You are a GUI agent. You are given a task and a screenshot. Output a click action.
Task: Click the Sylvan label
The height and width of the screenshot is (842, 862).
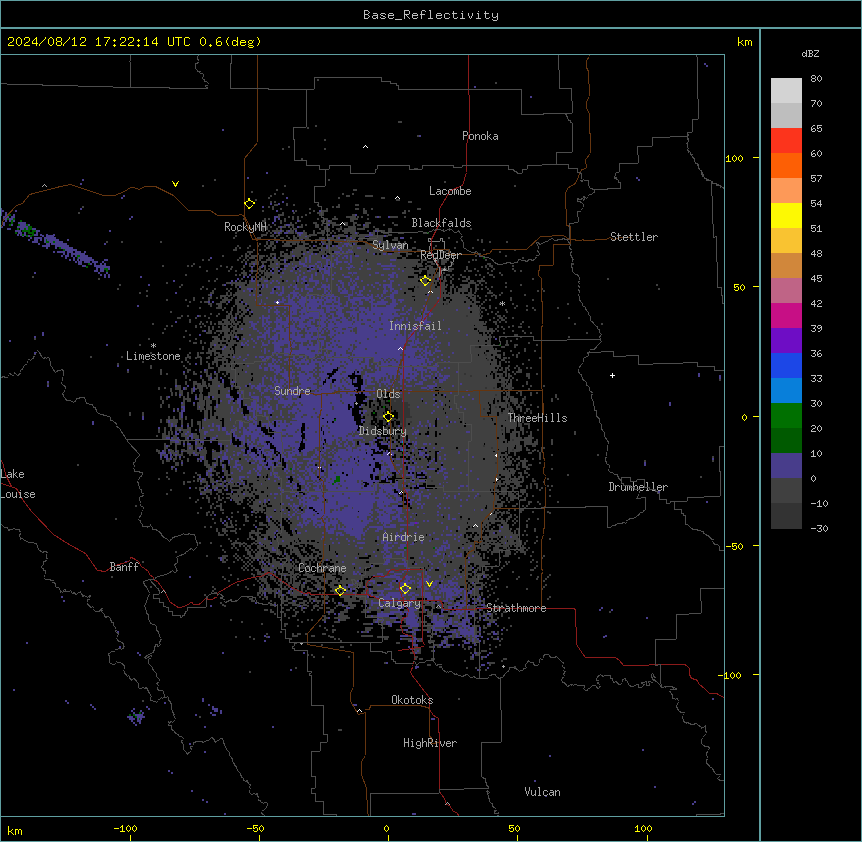390,245
